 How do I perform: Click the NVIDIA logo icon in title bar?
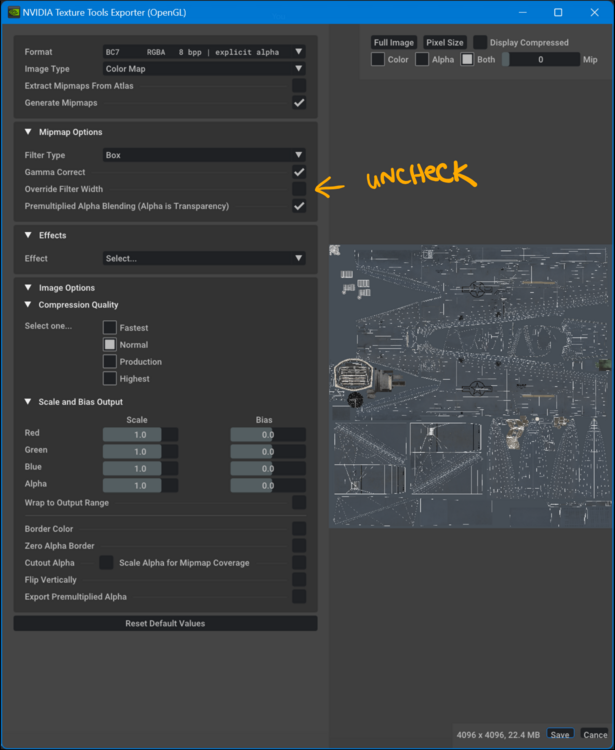coord(13,12)
